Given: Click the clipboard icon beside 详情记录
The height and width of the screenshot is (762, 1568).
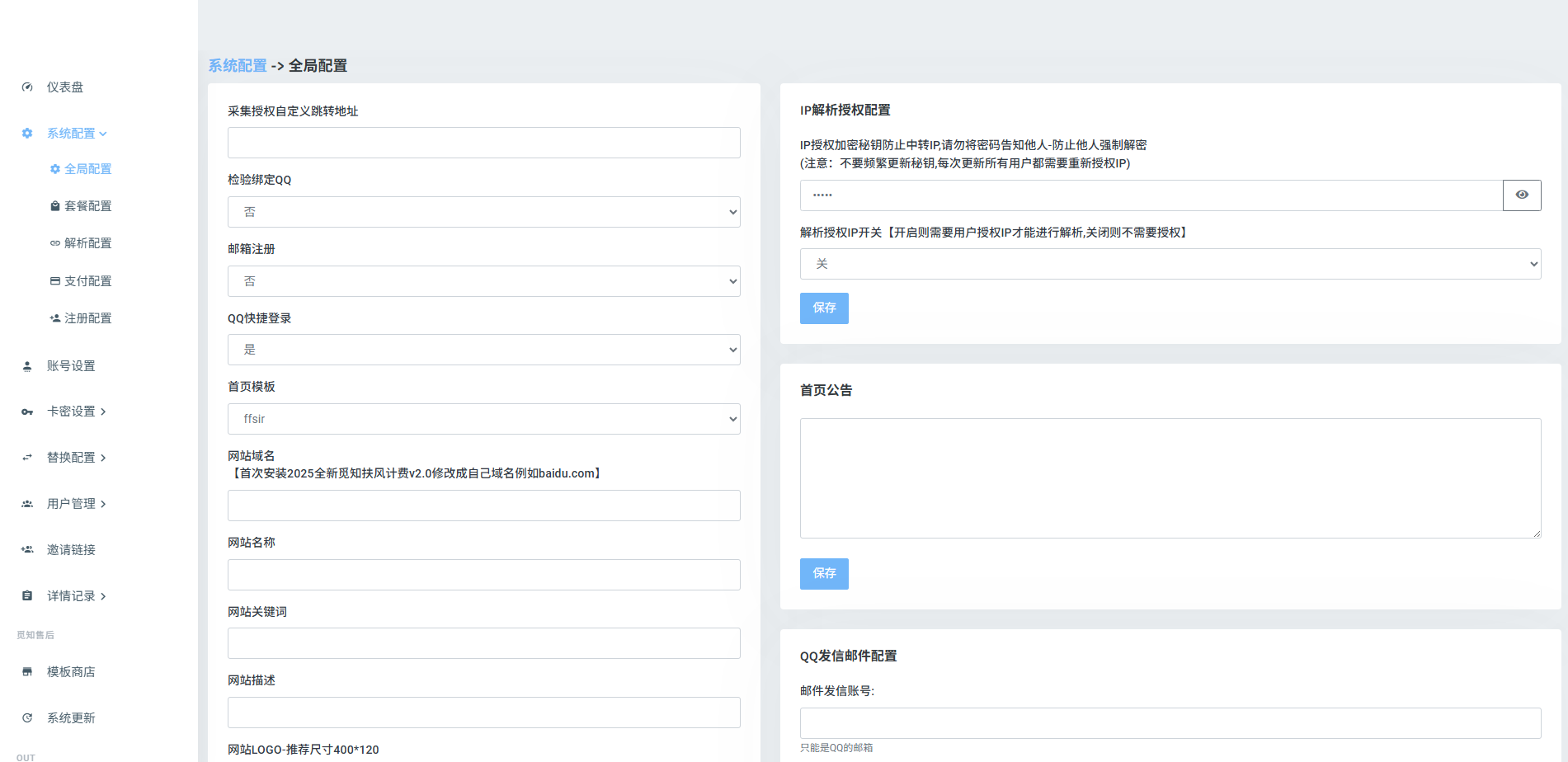Looking at the screenshot, I should (27, 596).
